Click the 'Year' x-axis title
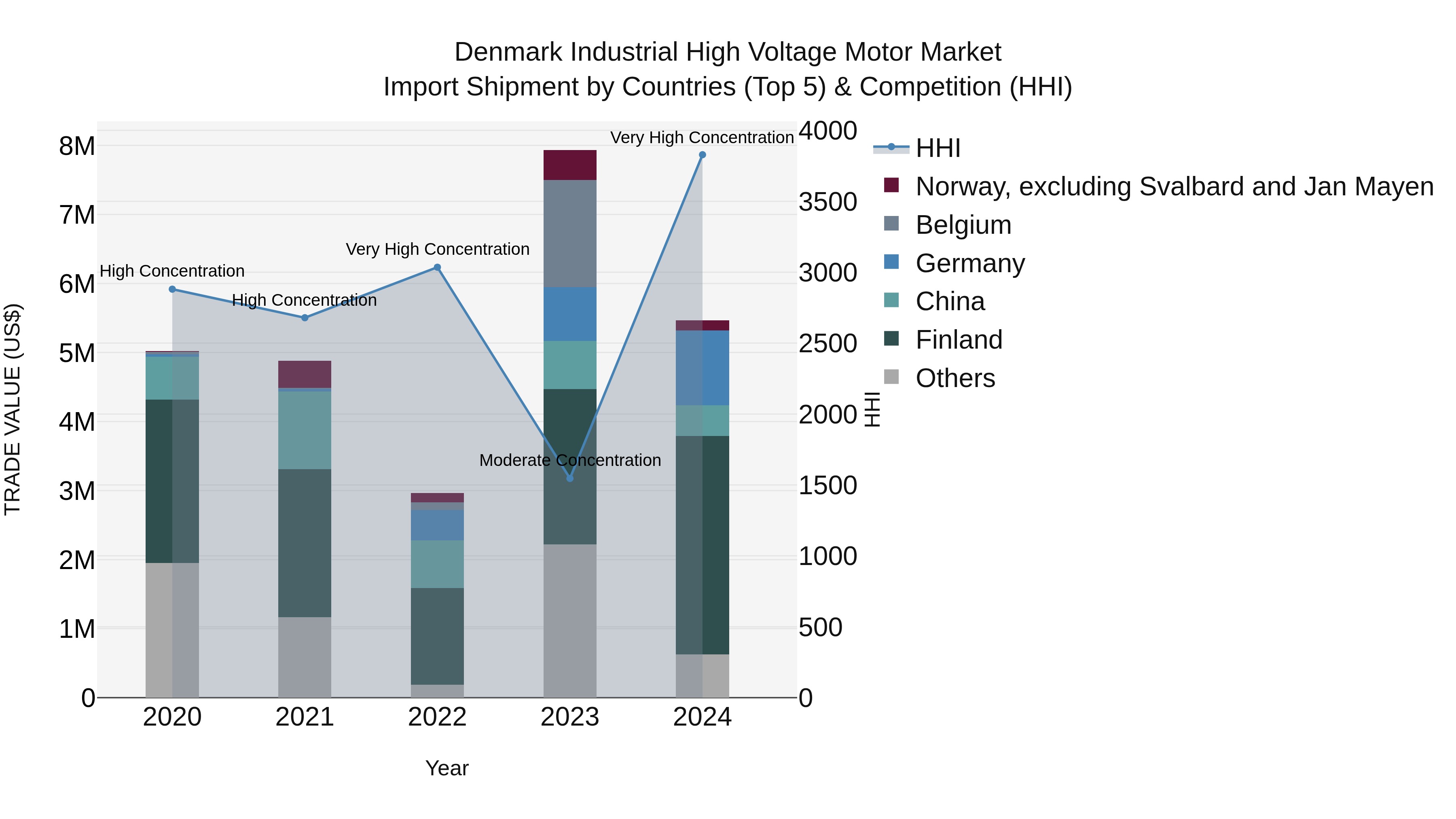This screenshot has width=1456, height=819. click(447, 768)
